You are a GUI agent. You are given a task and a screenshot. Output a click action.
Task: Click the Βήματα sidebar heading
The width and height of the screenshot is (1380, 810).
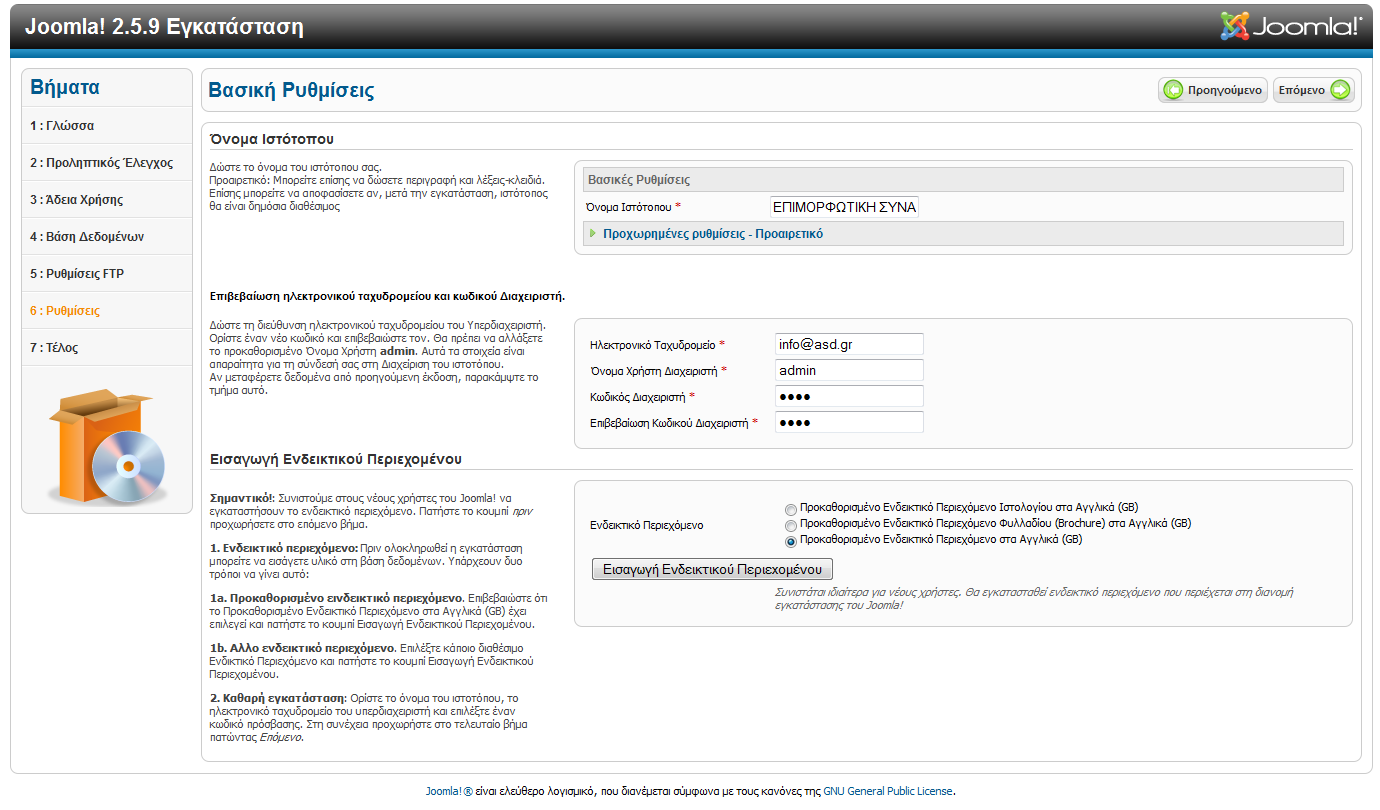click(65, 87)
